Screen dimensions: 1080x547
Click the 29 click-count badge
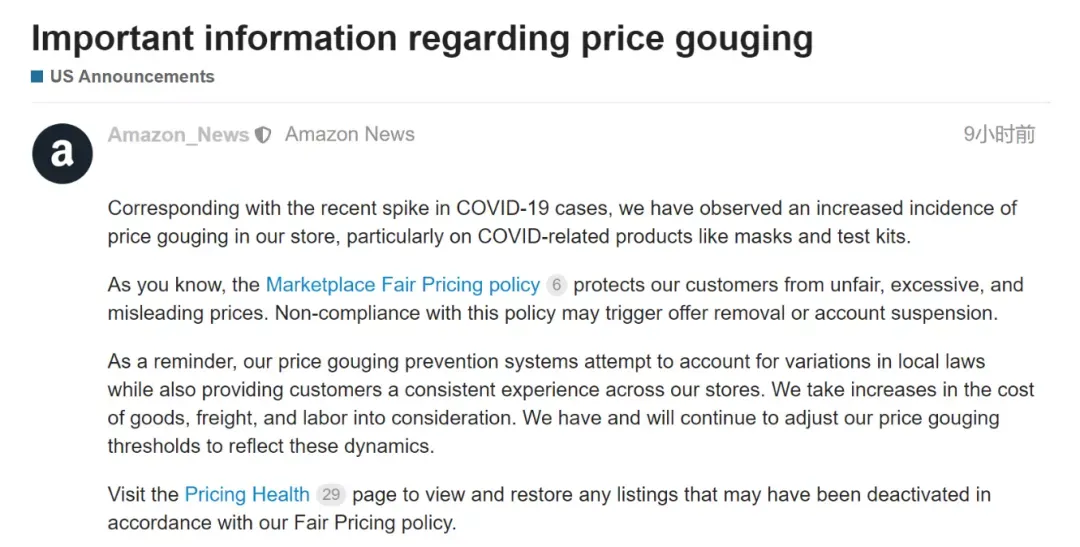pyautogui.click(x=331, y=494)
